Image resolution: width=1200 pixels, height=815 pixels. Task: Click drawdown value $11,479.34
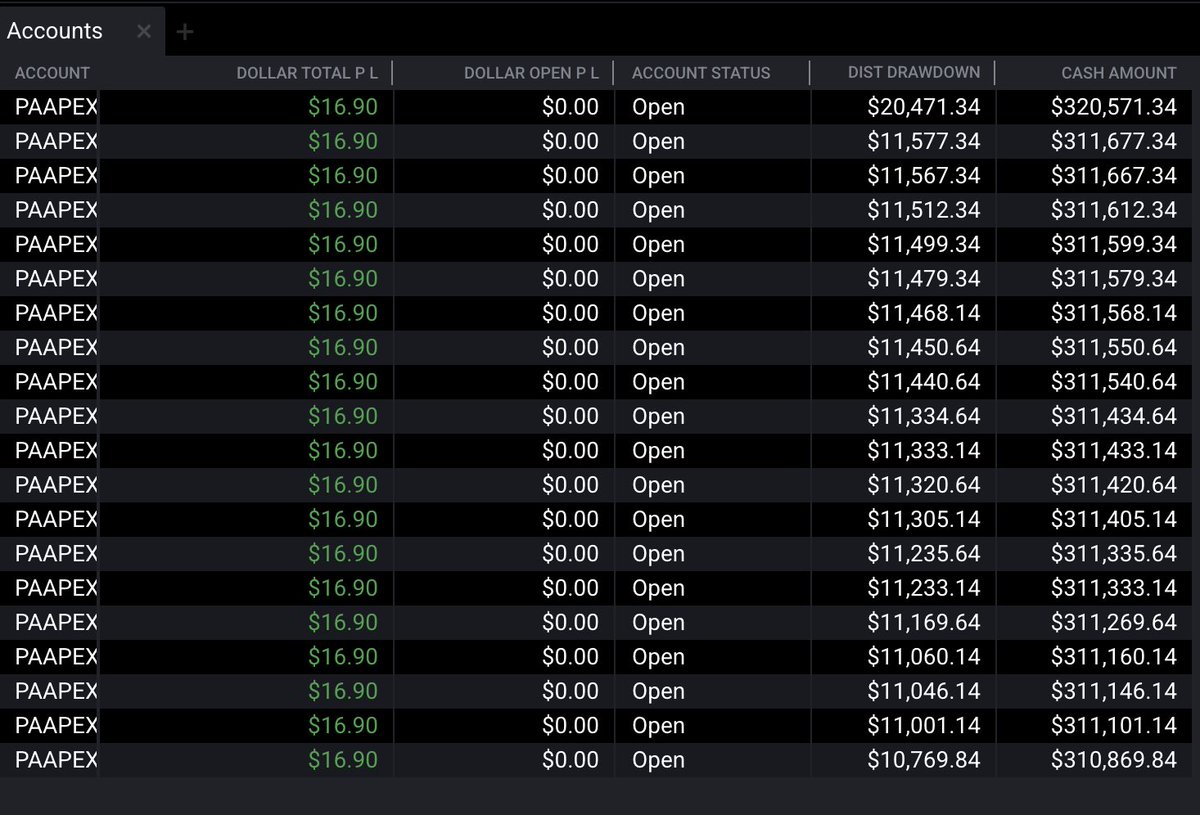[x=924, y=279]
